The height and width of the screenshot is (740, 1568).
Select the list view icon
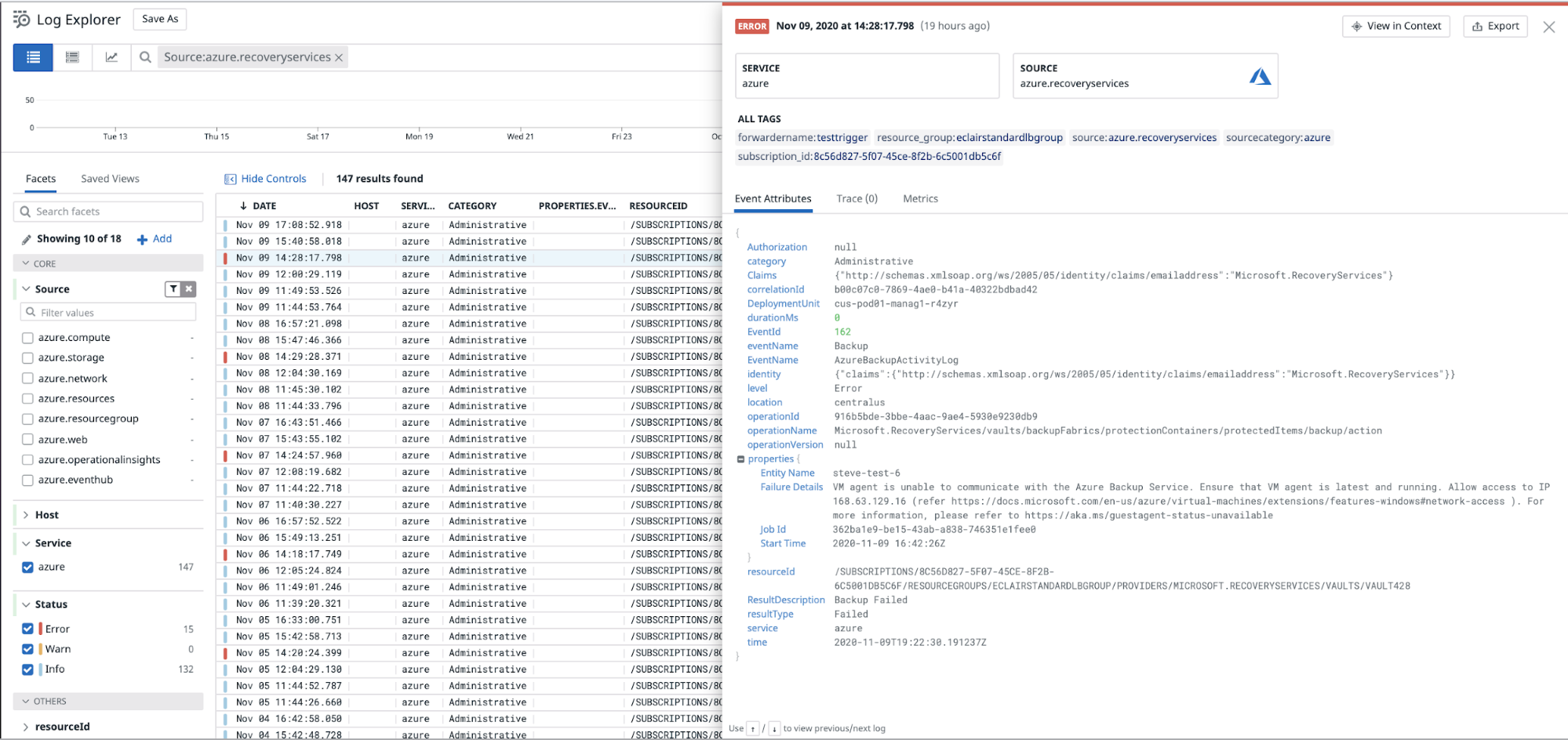[x=32, y=56]
